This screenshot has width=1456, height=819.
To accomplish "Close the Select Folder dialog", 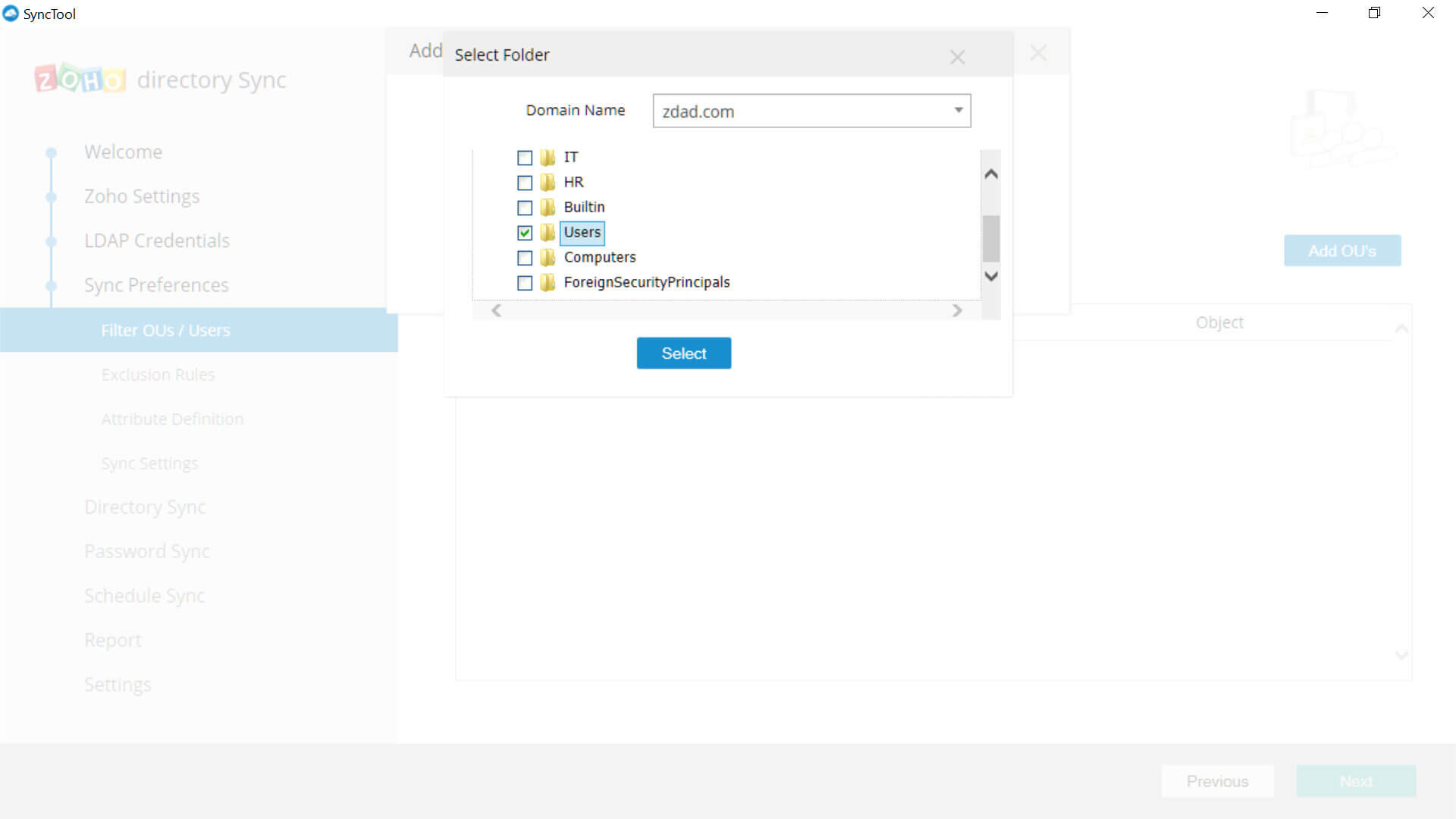I will coord(957,57).
